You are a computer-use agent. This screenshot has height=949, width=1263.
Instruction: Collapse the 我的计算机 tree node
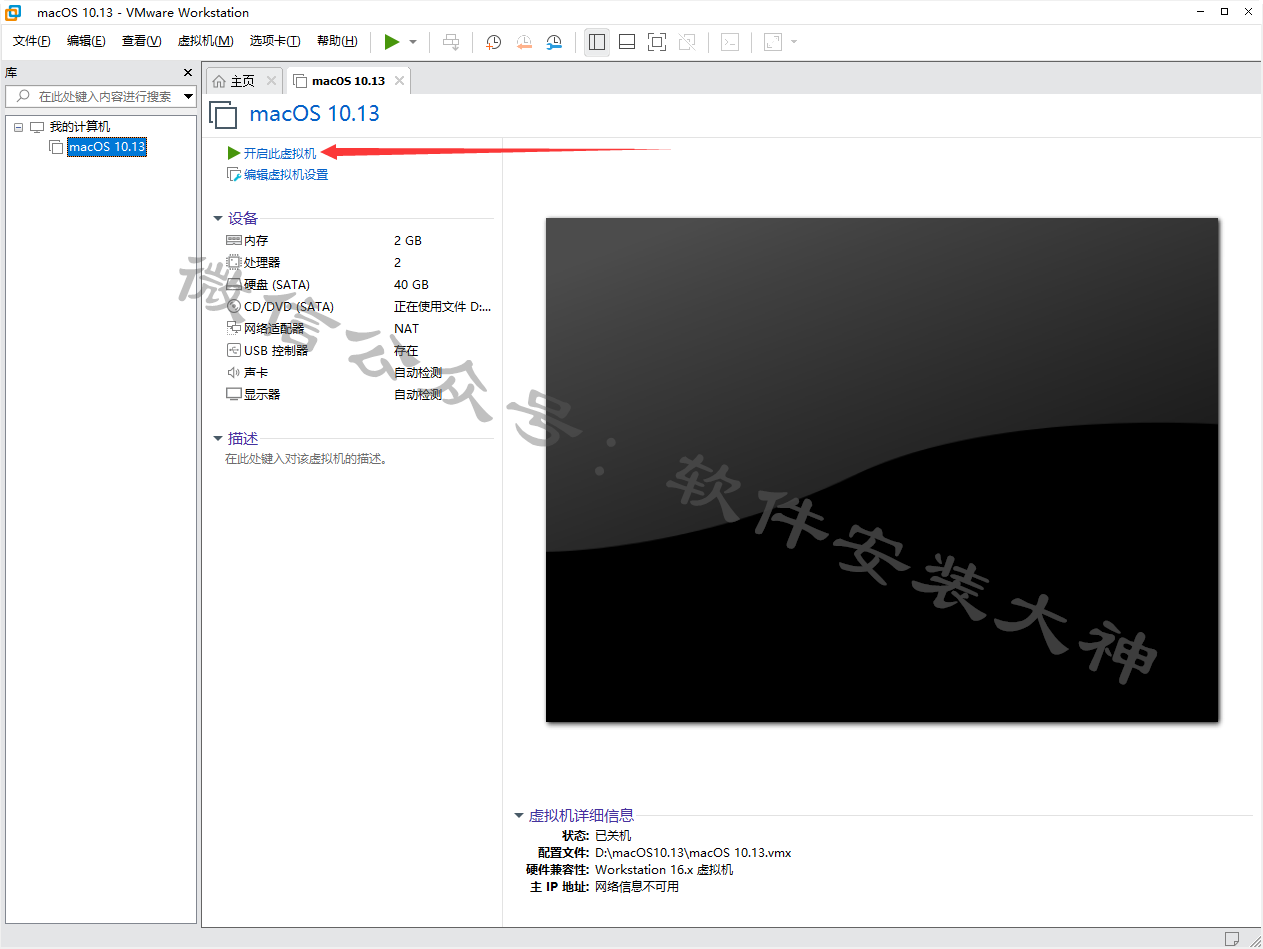pos(18,127)
